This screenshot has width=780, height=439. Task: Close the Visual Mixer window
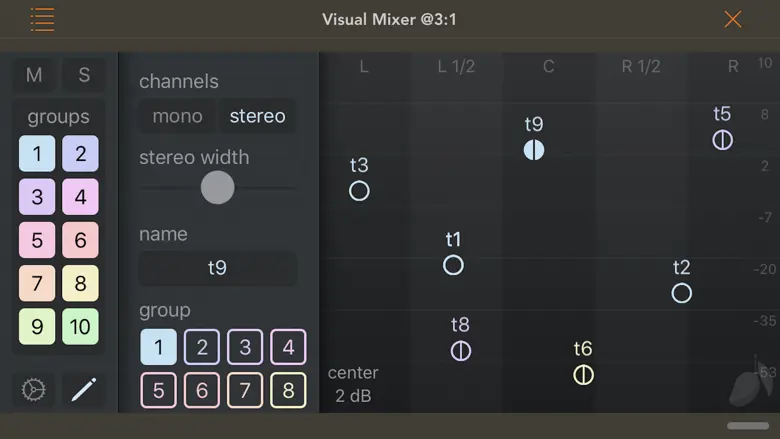pos(733,19)
